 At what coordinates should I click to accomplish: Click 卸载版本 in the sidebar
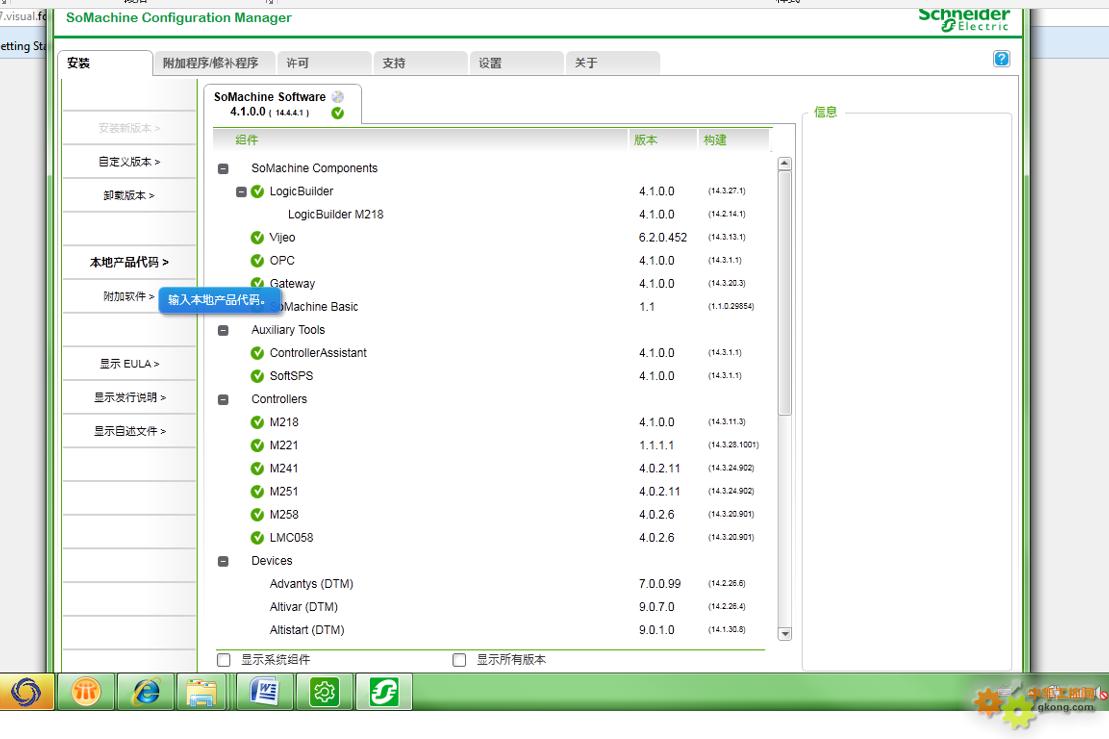click(x=129, y=195)
